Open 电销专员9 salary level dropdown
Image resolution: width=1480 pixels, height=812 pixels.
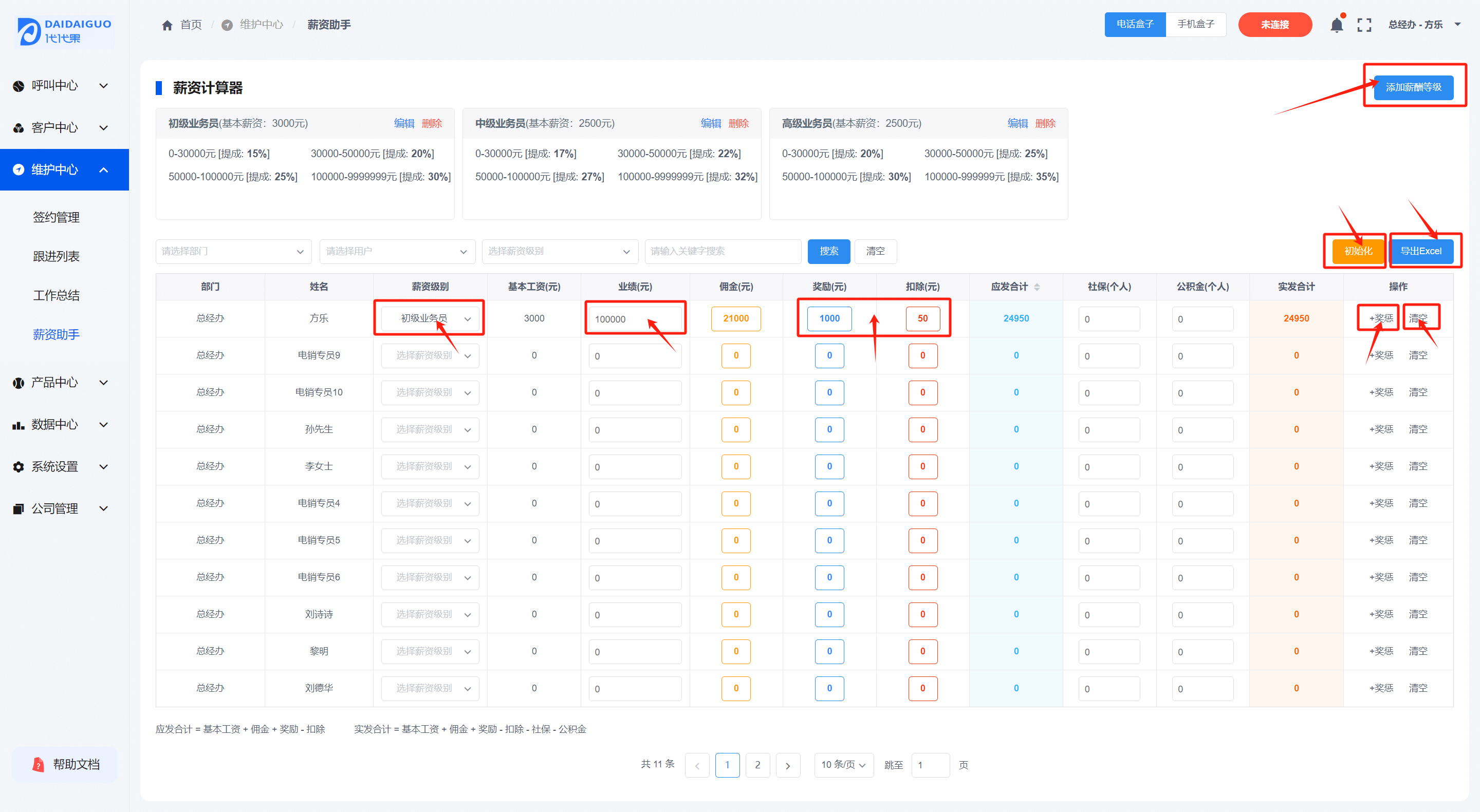tap(430, 355)
